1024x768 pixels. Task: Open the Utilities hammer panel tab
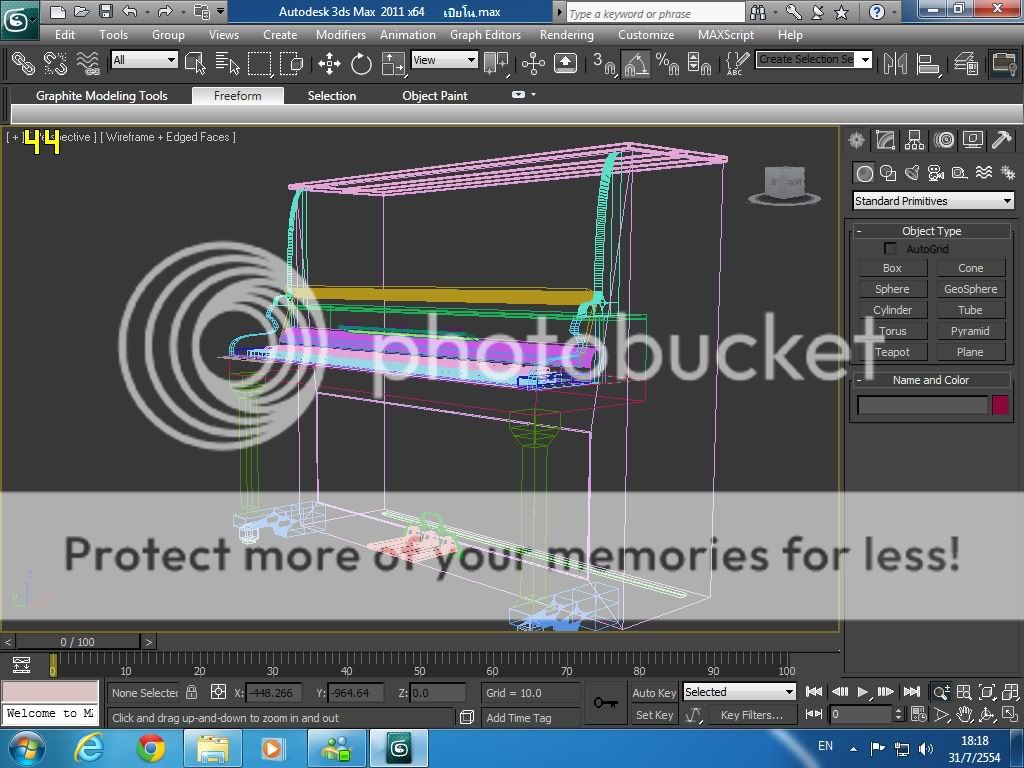tap(1002, 140)
